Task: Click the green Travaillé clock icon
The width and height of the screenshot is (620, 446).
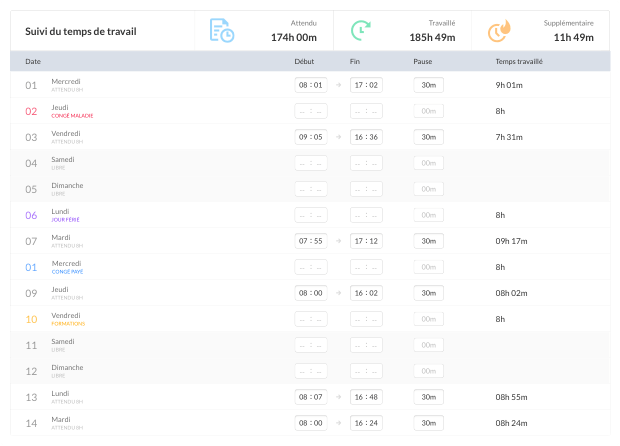Action: click(x=361, y=30)
